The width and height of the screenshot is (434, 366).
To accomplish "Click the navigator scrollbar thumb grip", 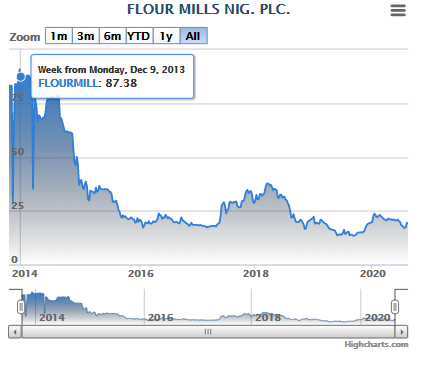I will tap(208, 332).
